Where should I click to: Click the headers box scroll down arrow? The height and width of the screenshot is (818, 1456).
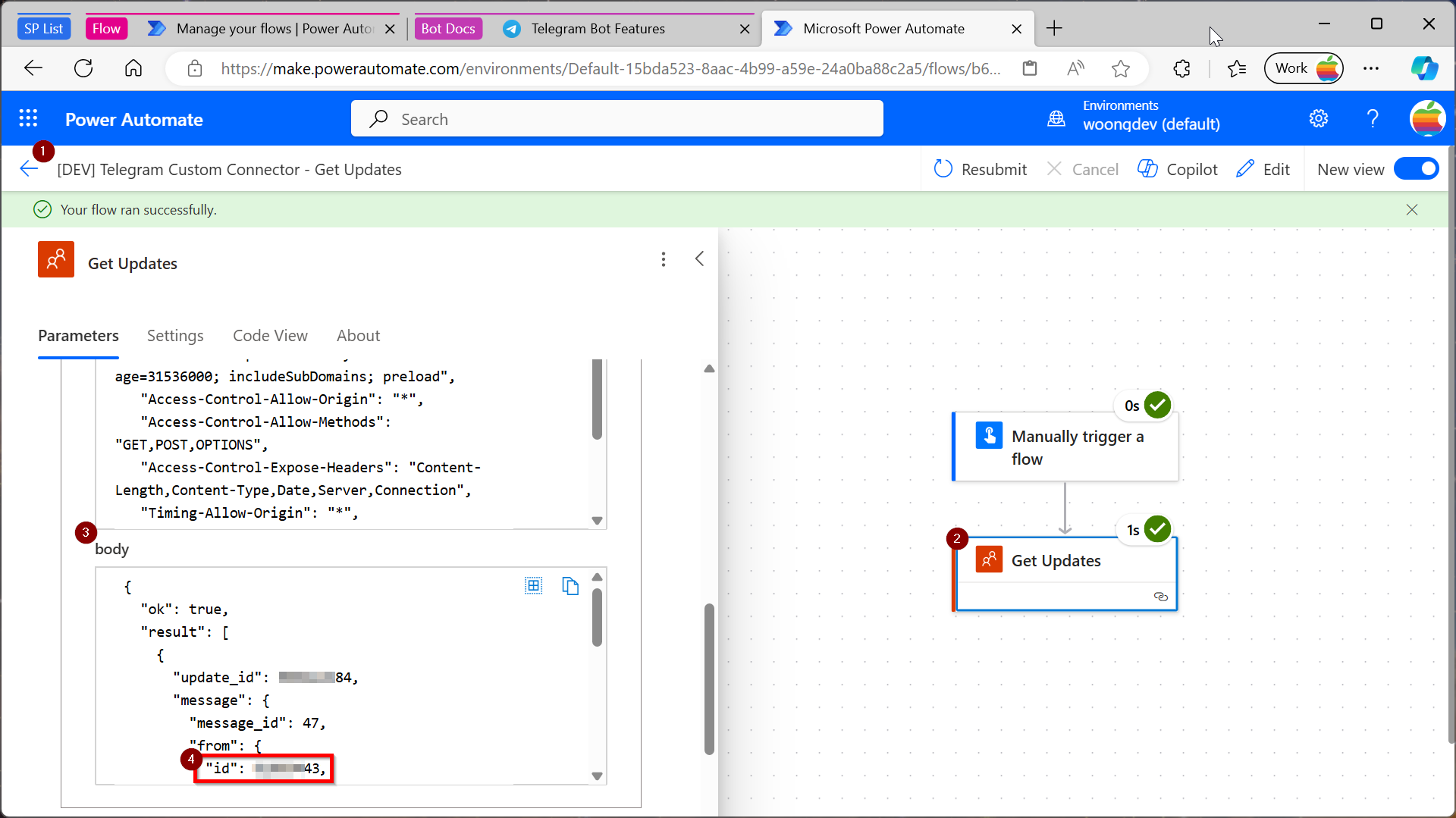coord(597,521)
